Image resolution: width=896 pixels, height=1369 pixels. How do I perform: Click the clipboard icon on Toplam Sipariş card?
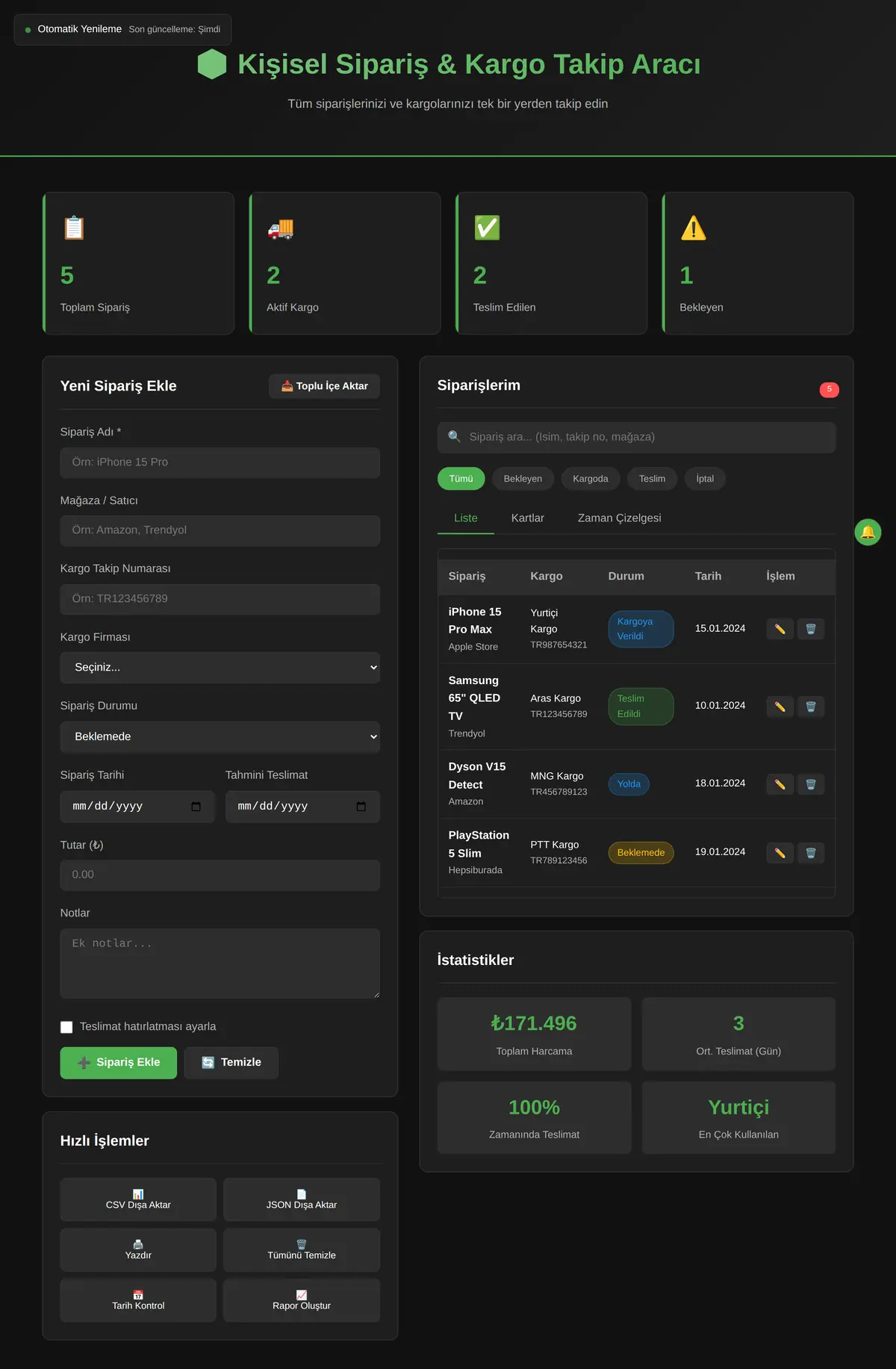pyautogui.click(x=74, y=228)
